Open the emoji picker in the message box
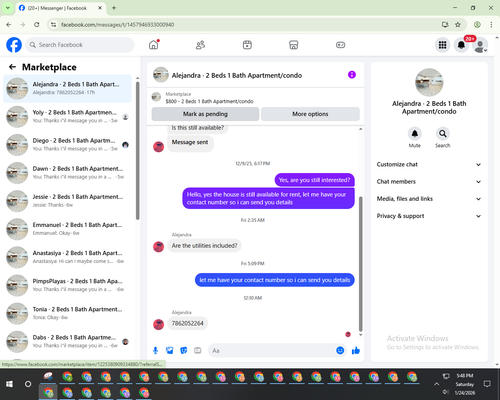 pos(340,350)
